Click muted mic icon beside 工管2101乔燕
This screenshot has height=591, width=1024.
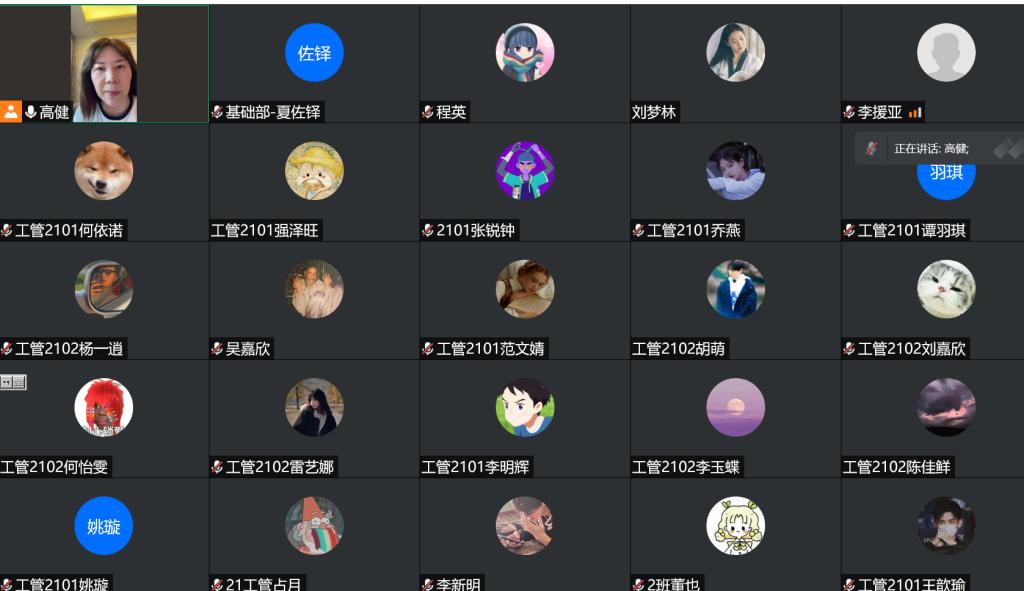coord(639,231)
